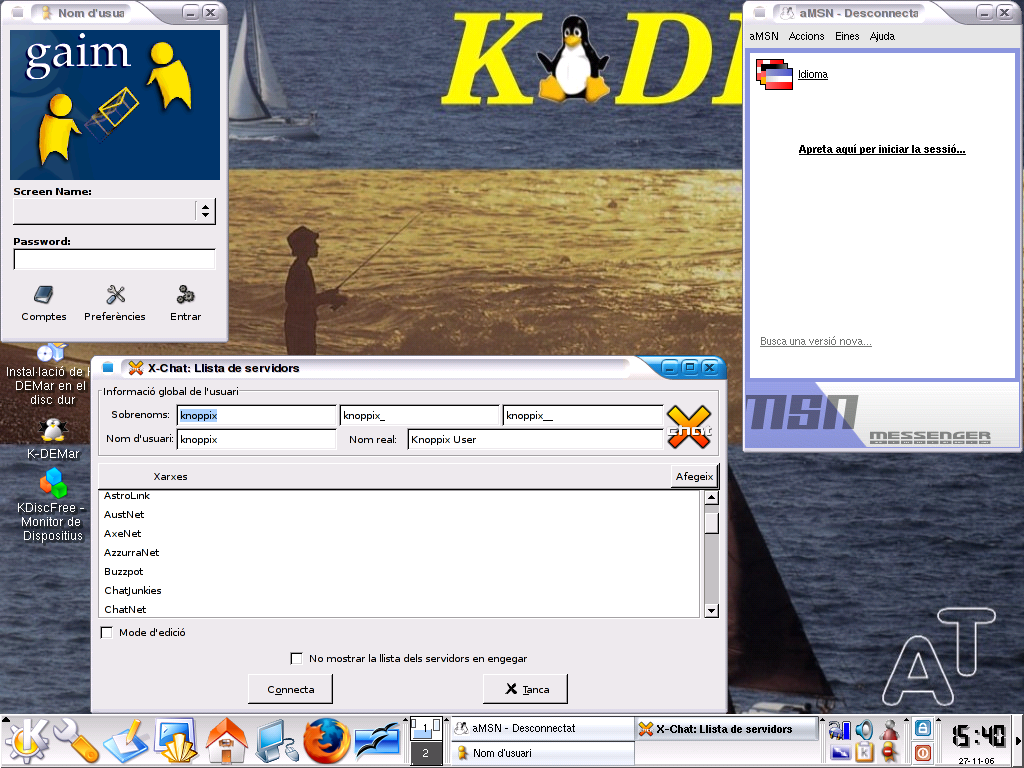Select AustNet in networks list

coord(399,515)
